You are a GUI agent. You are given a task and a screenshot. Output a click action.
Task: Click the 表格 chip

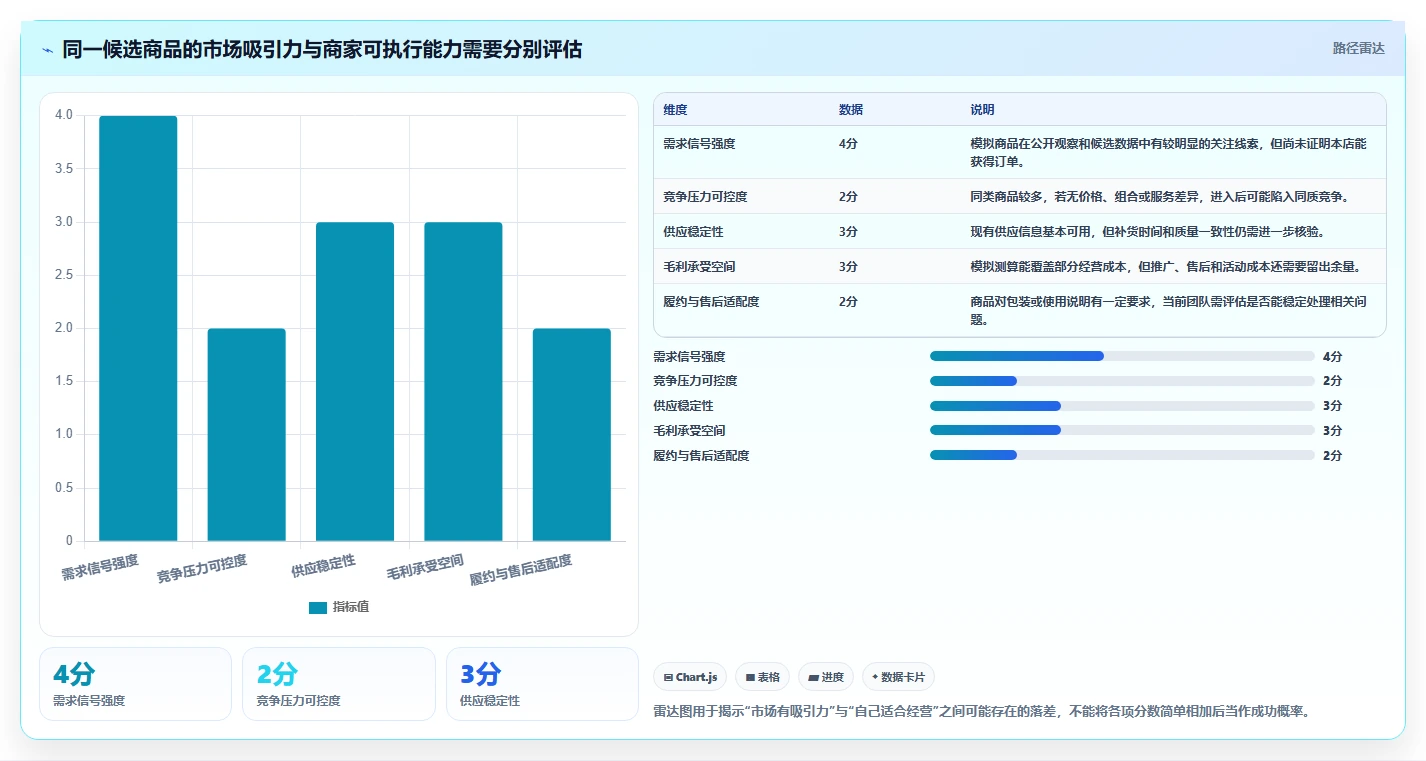click(x=762, y=677)
